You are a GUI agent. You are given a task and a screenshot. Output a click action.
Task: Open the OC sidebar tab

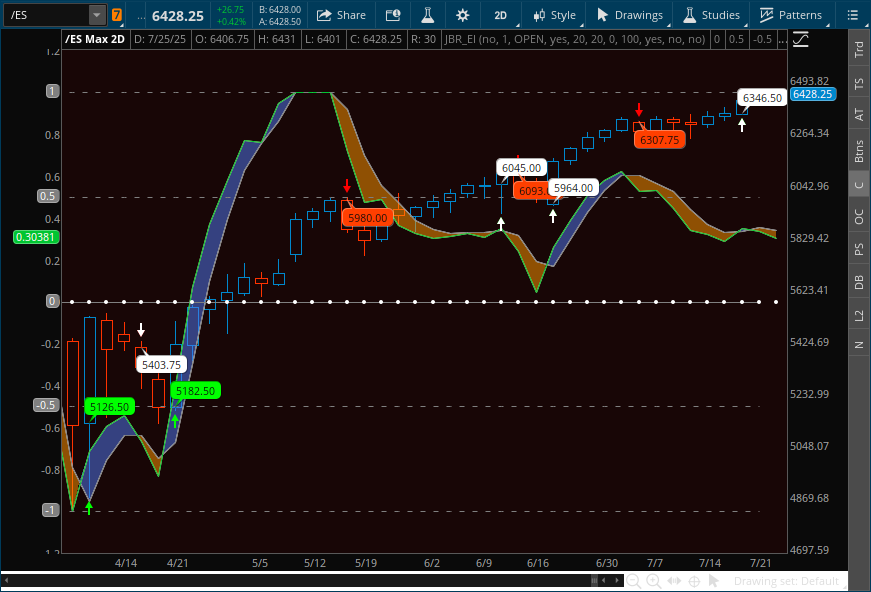(859, 217)
